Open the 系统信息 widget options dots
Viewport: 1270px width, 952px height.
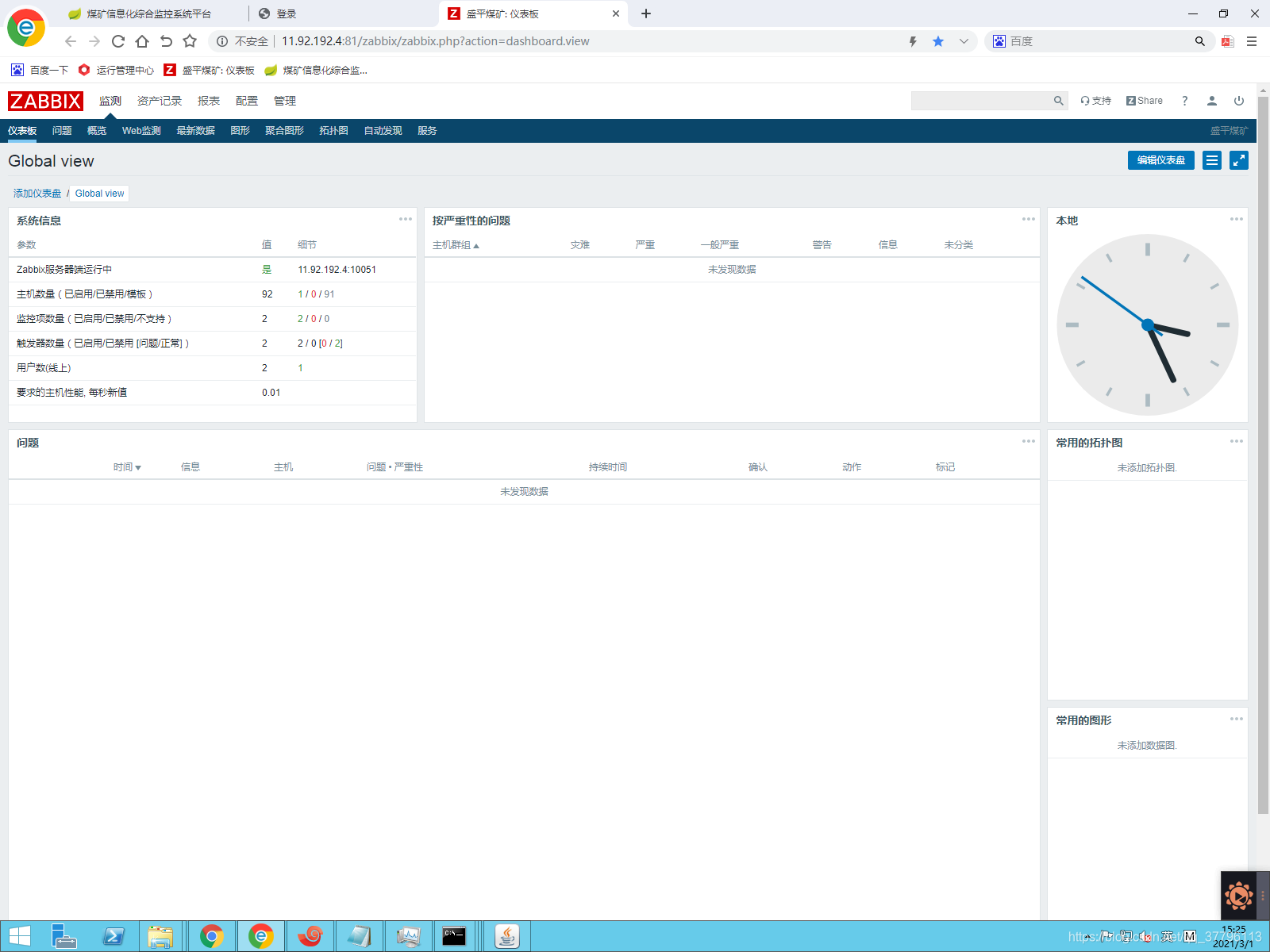[x=406, y=219]
